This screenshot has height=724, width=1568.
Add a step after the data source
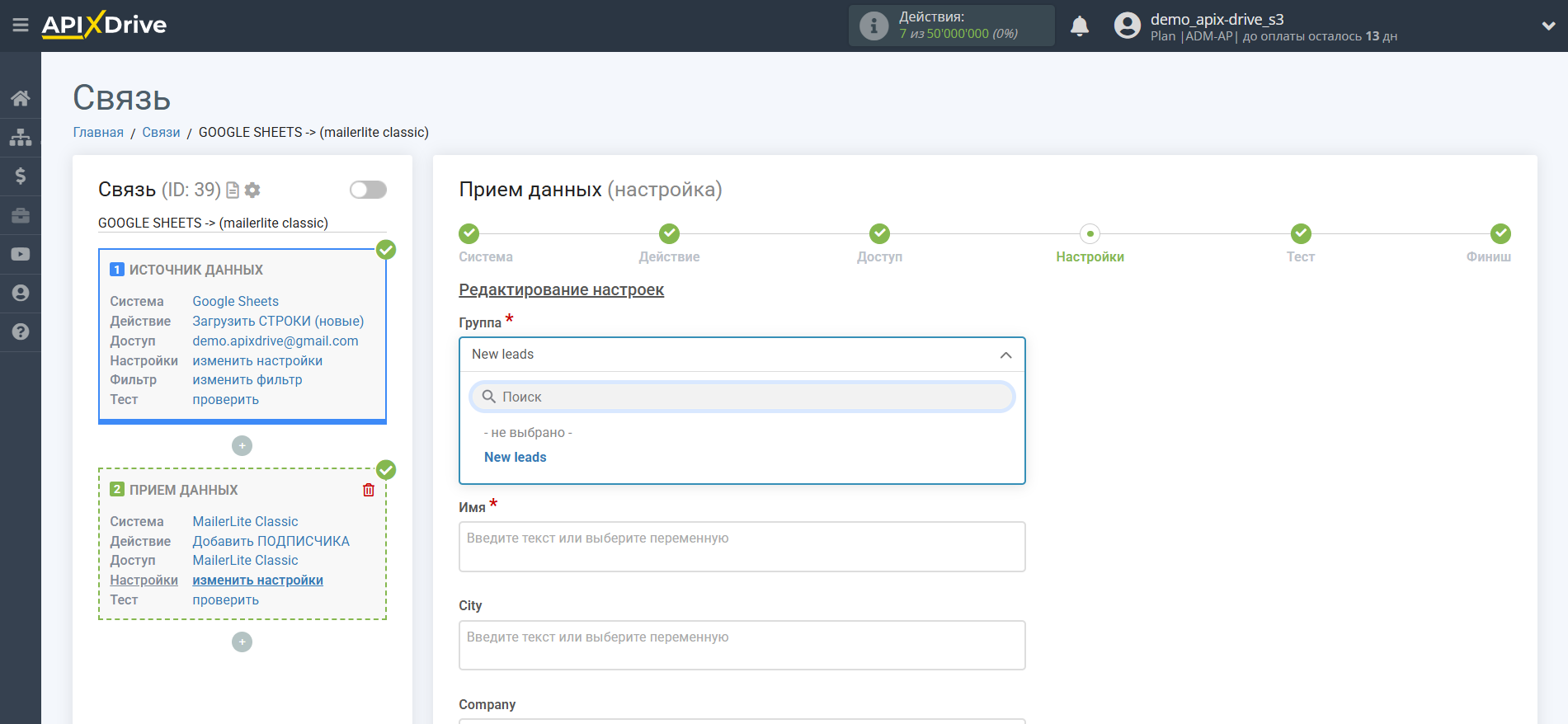click(x=242, y=446)
